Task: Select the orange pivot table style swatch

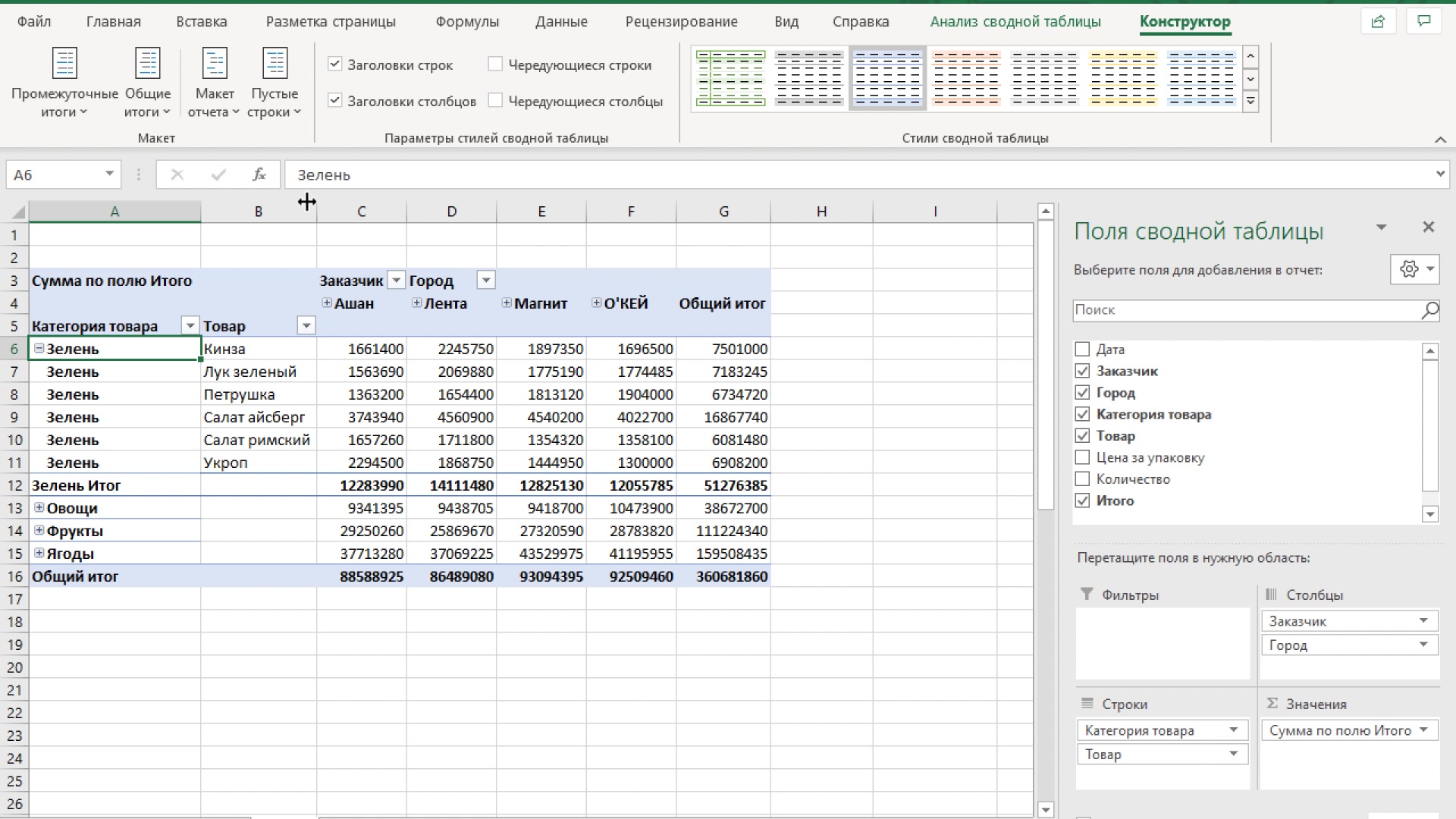Action: (965, 78)
